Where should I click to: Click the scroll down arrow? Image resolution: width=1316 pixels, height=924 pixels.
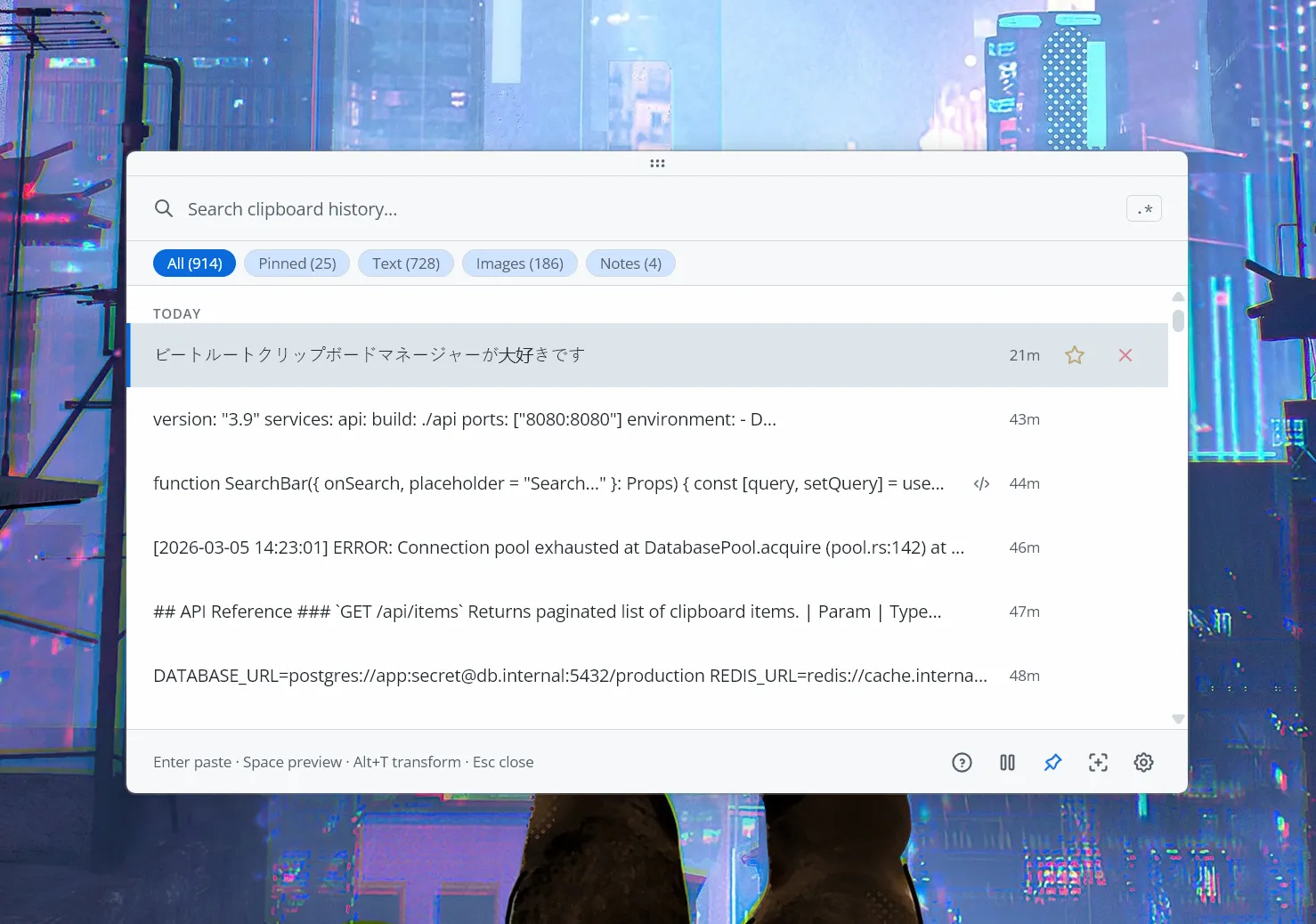1178,718
